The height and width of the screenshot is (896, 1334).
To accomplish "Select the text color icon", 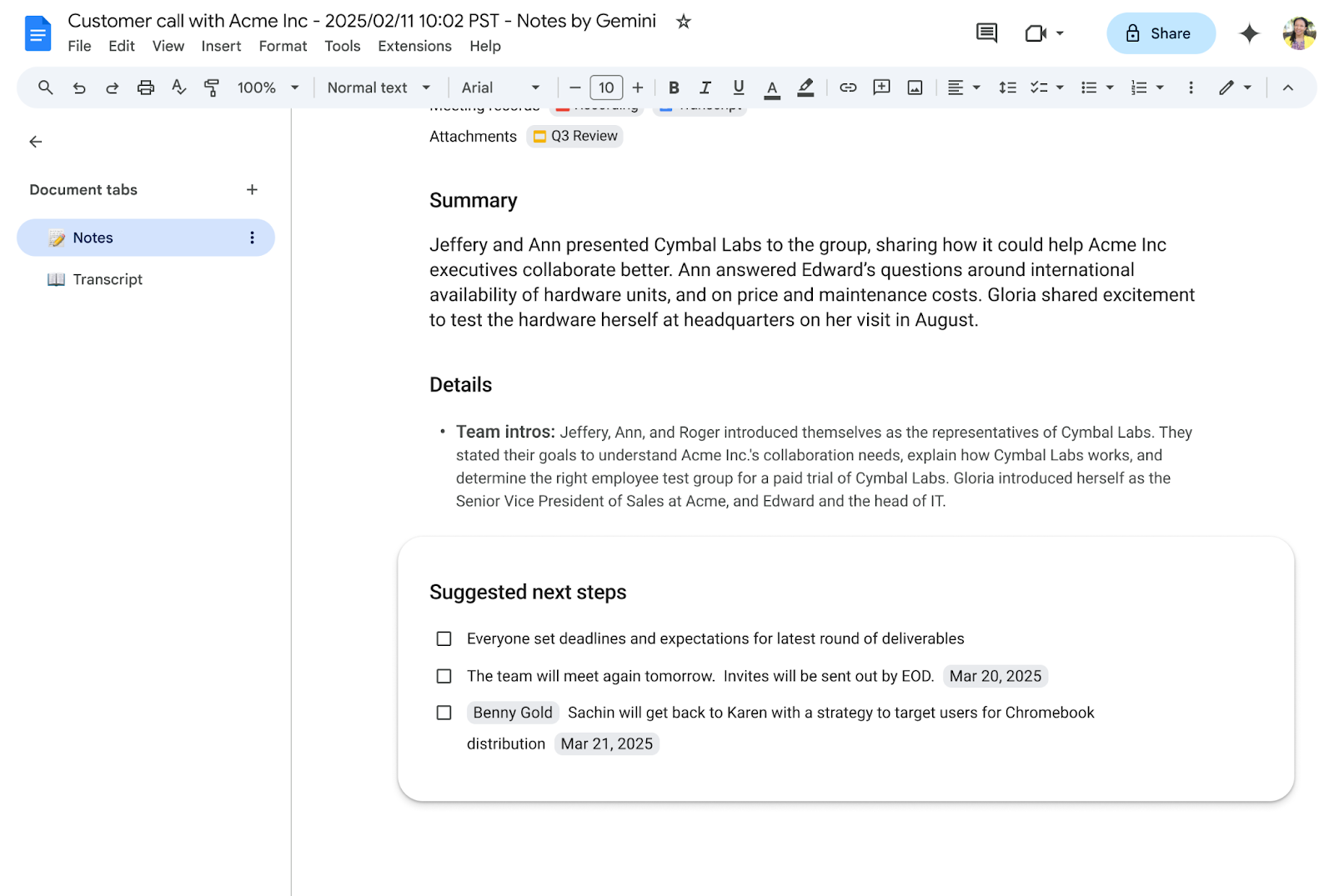I will (771, 87).
